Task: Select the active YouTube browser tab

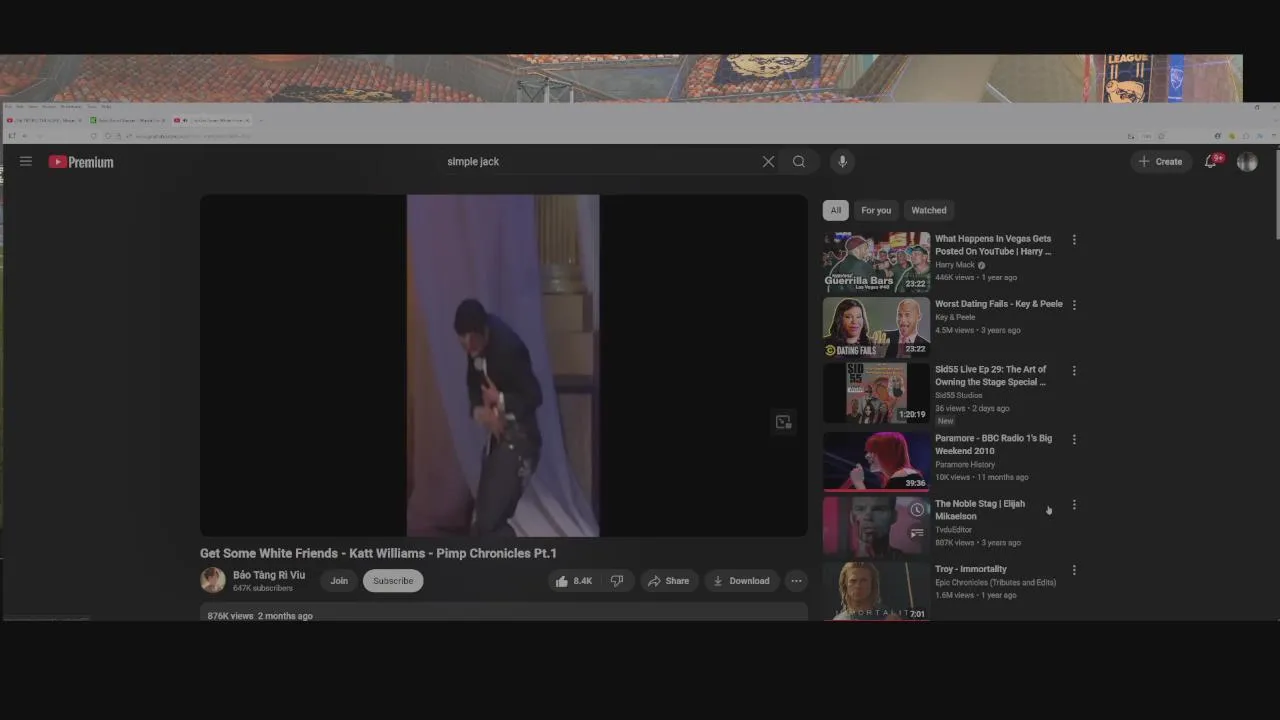Action: 211,120
